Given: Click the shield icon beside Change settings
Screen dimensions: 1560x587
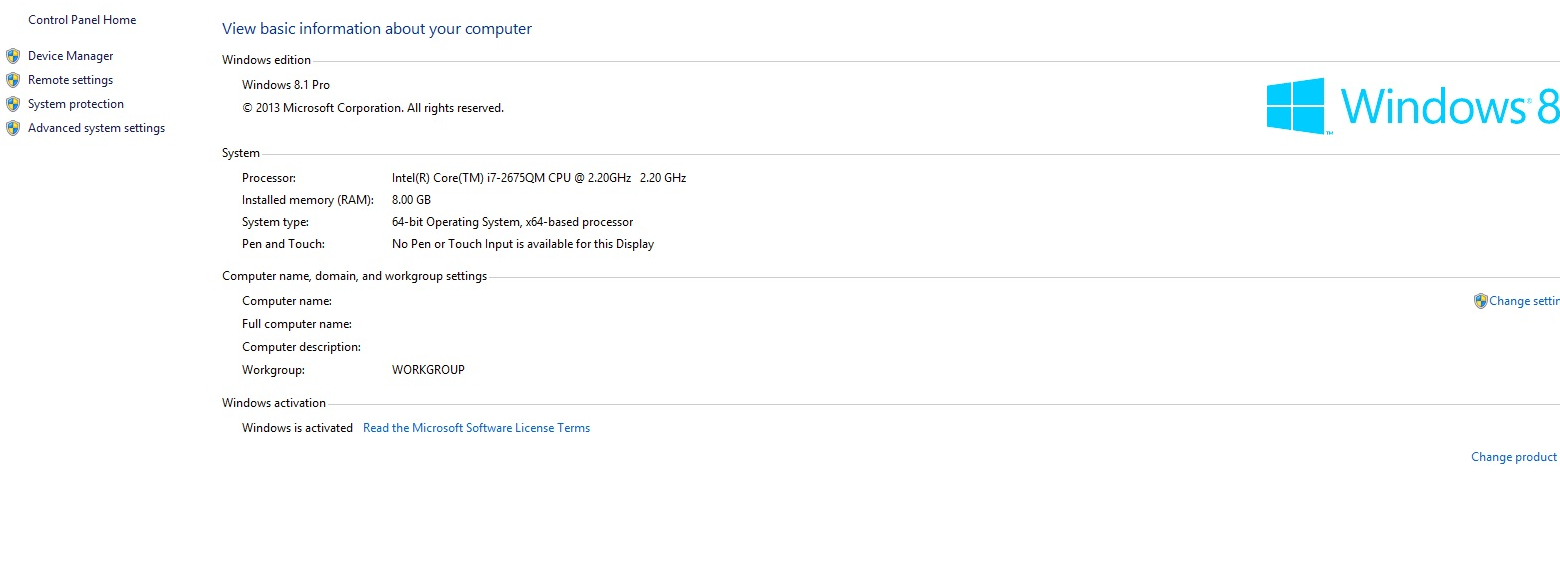Looking at the screenshot, I should point(1480,301).
